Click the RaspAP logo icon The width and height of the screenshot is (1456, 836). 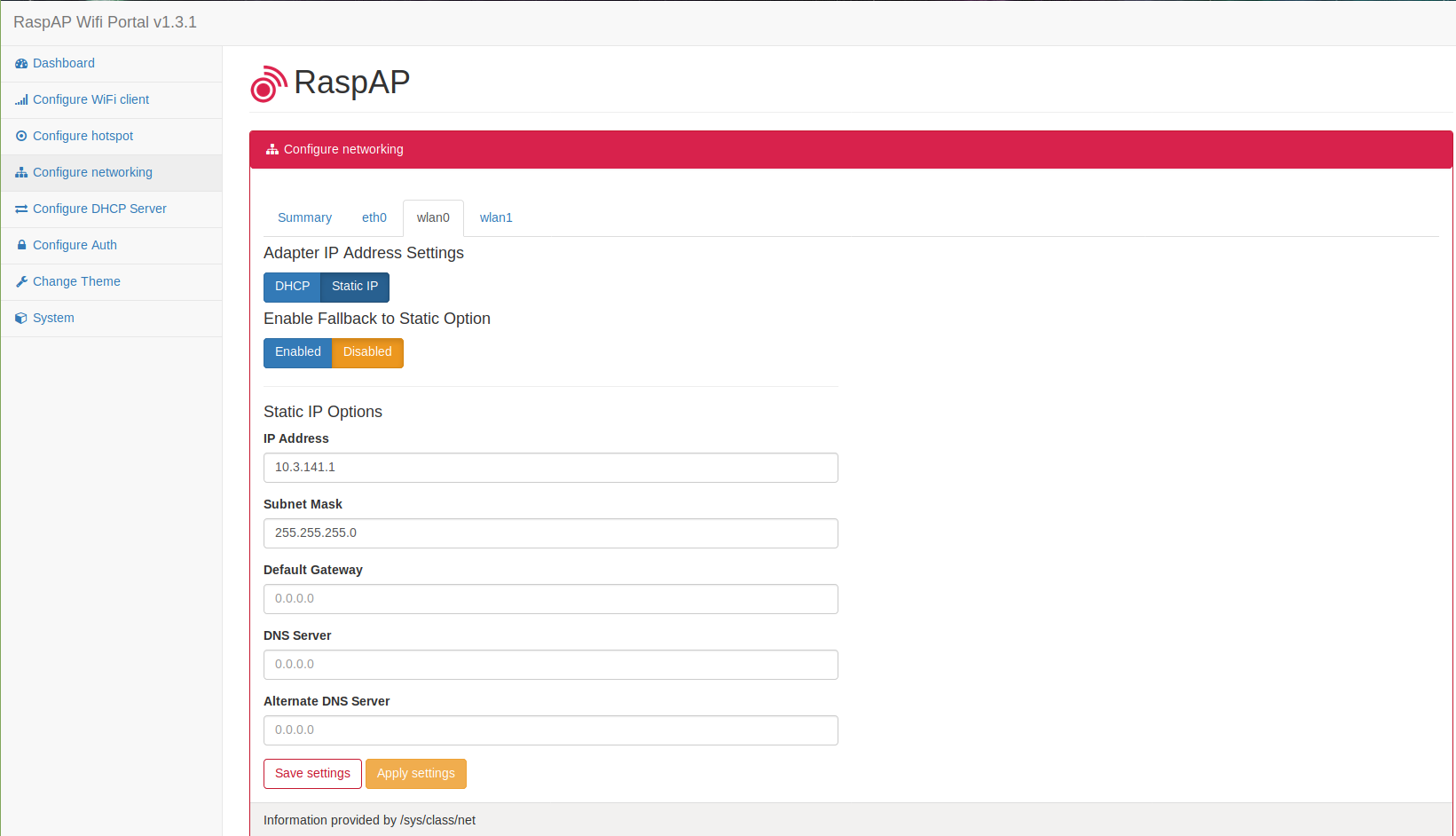coord(268,84)
